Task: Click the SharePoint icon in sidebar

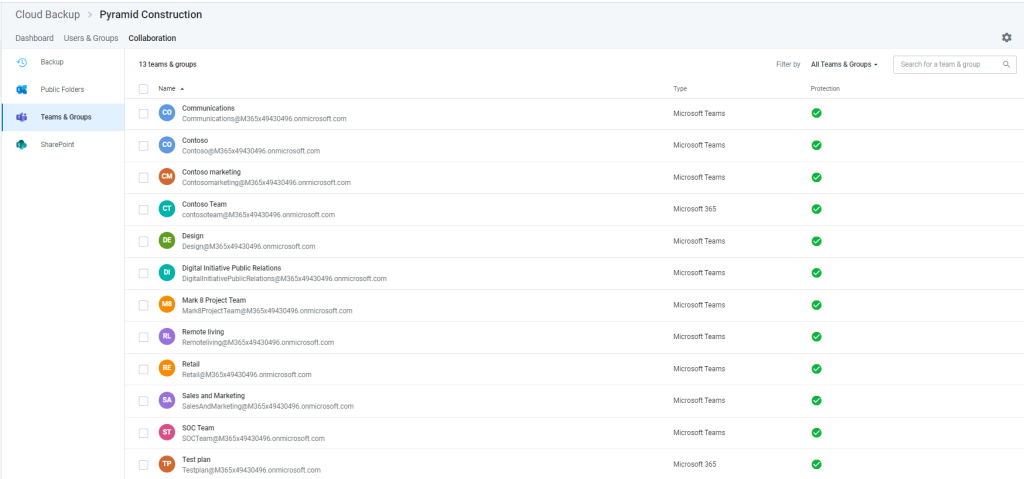Action: point(22,144)
